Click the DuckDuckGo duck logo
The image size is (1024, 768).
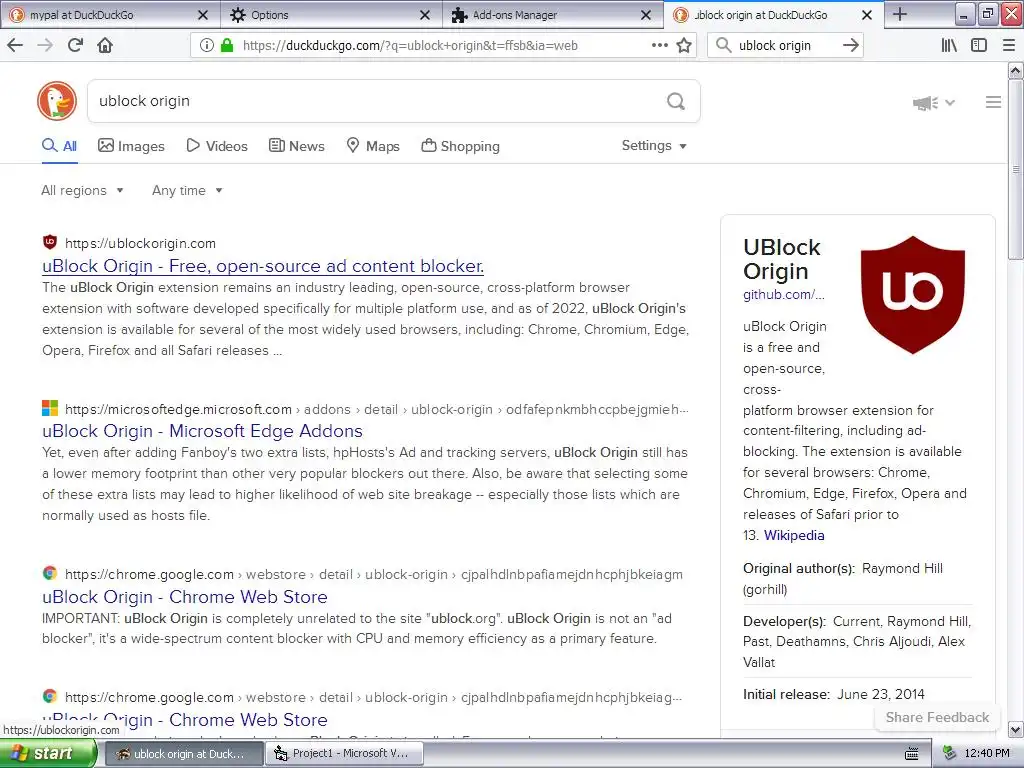tap(57, 101)
